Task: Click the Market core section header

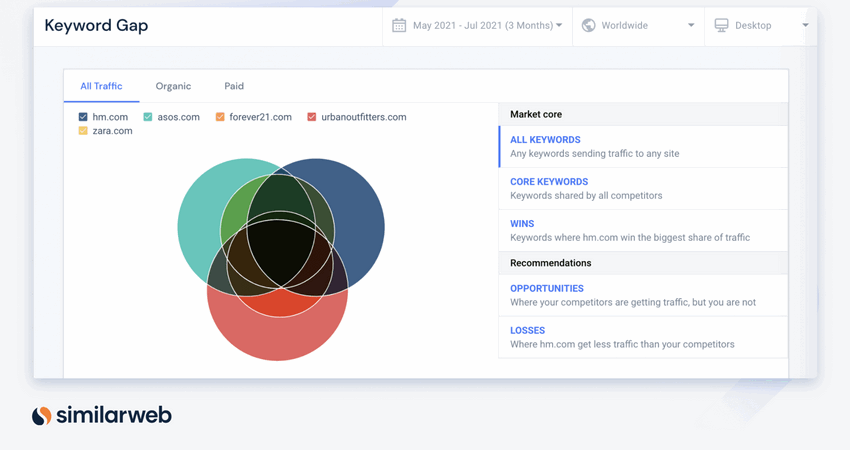Action: click(643, 114)
